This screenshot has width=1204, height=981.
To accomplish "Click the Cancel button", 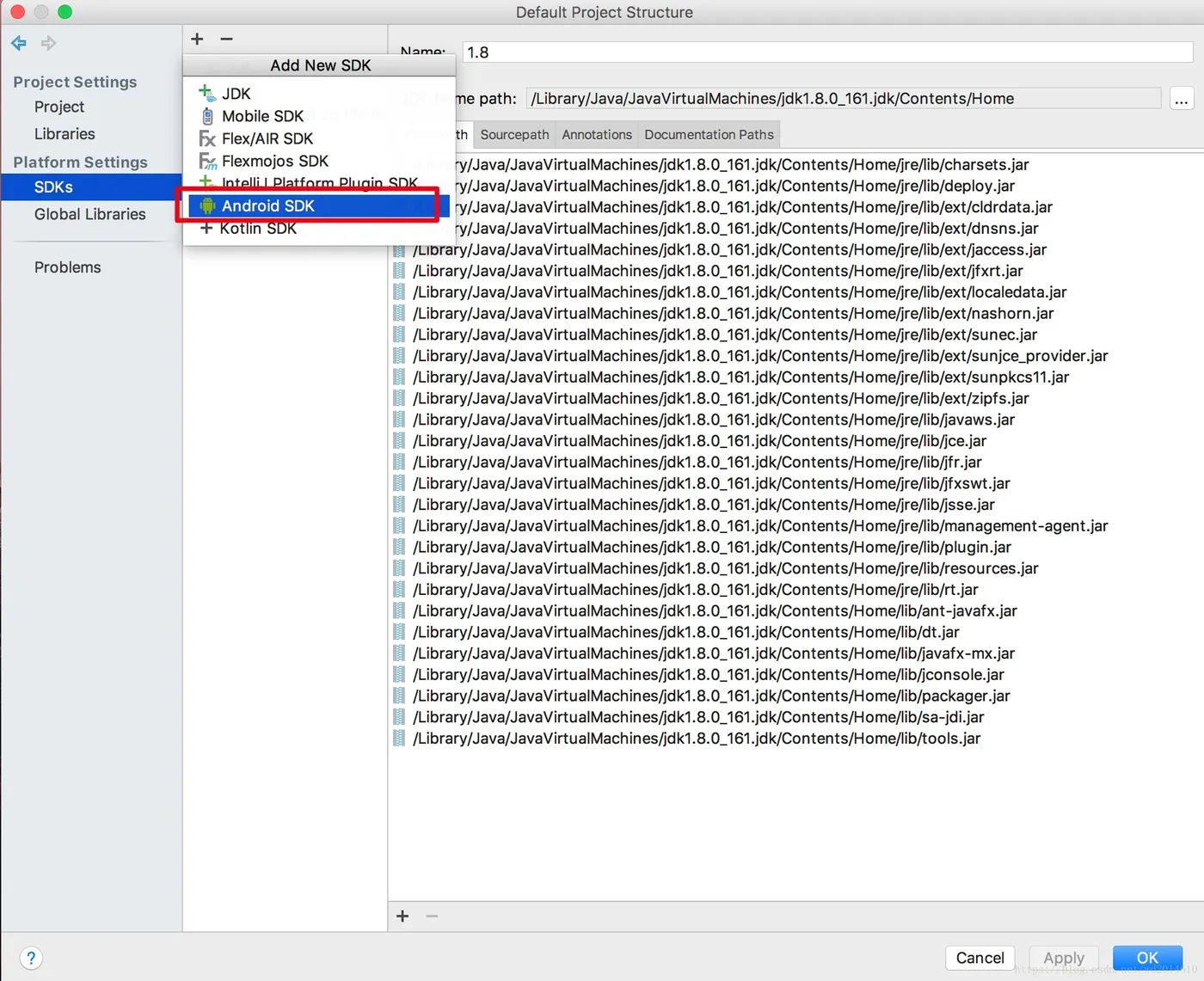I will coord(980,958).
